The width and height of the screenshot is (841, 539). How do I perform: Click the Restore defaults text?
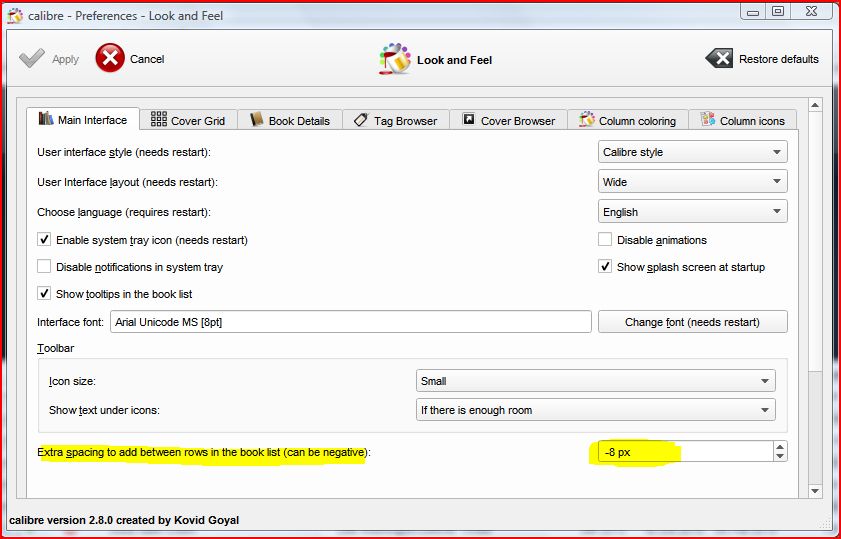click(x=779, y=59)
